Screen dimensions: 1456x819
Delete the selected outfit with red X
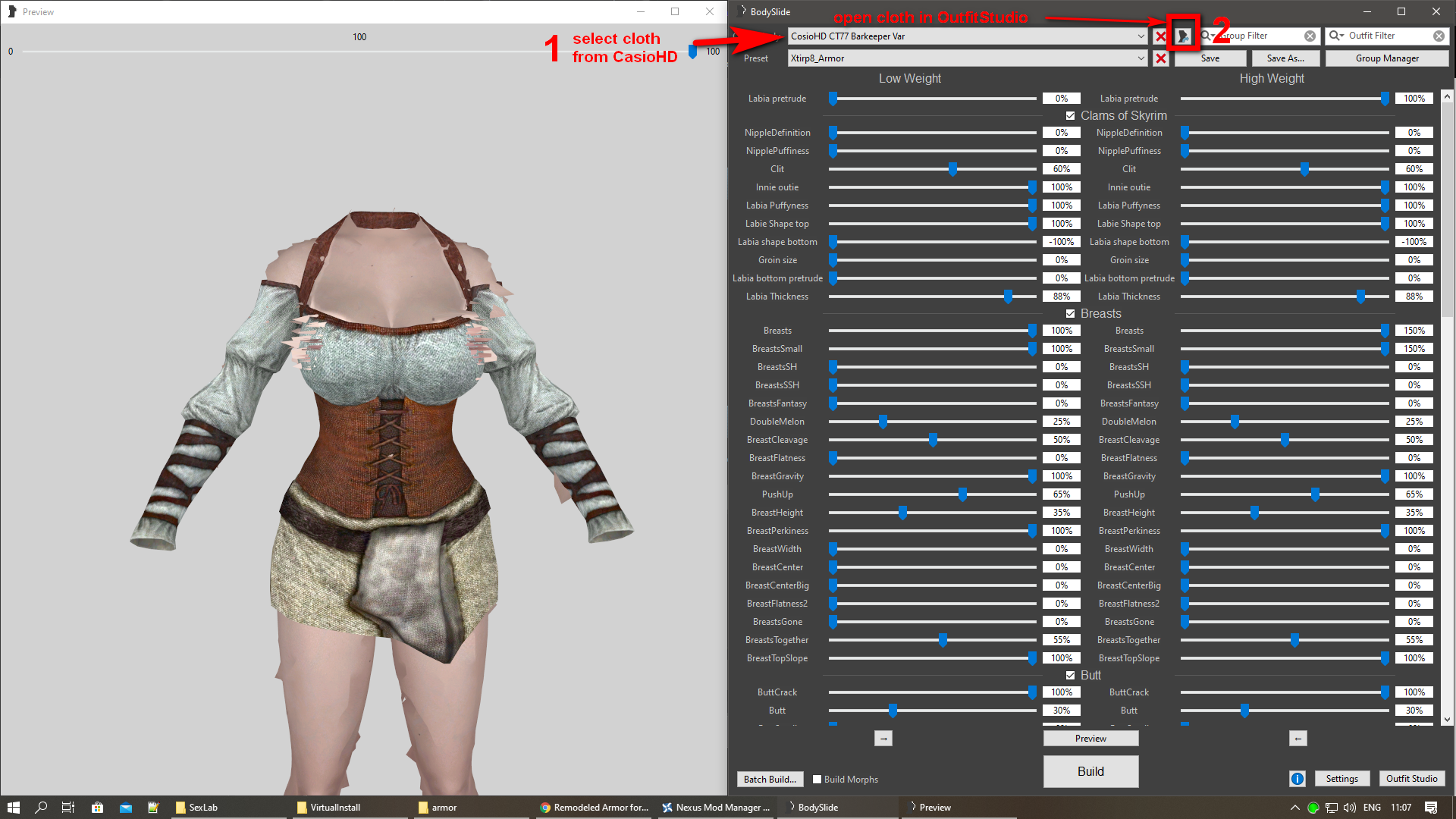click(1160, 36)
